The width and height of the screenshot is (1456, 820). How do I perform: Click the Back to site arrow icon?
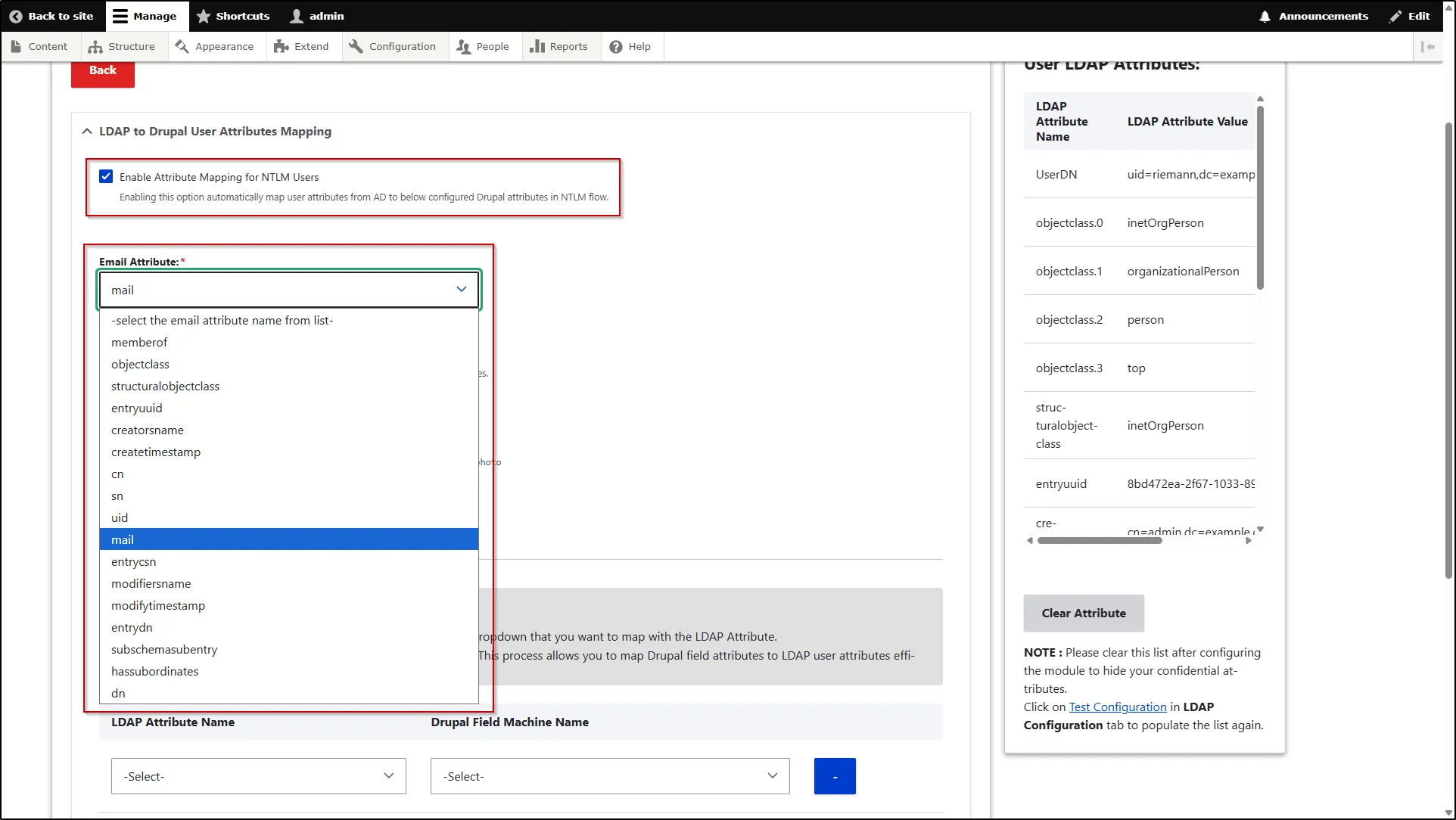(x=17, y=16)
